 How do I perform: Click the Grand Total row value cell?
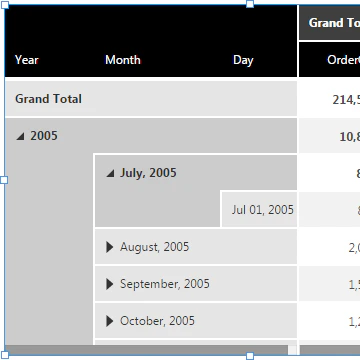point(329,99)
